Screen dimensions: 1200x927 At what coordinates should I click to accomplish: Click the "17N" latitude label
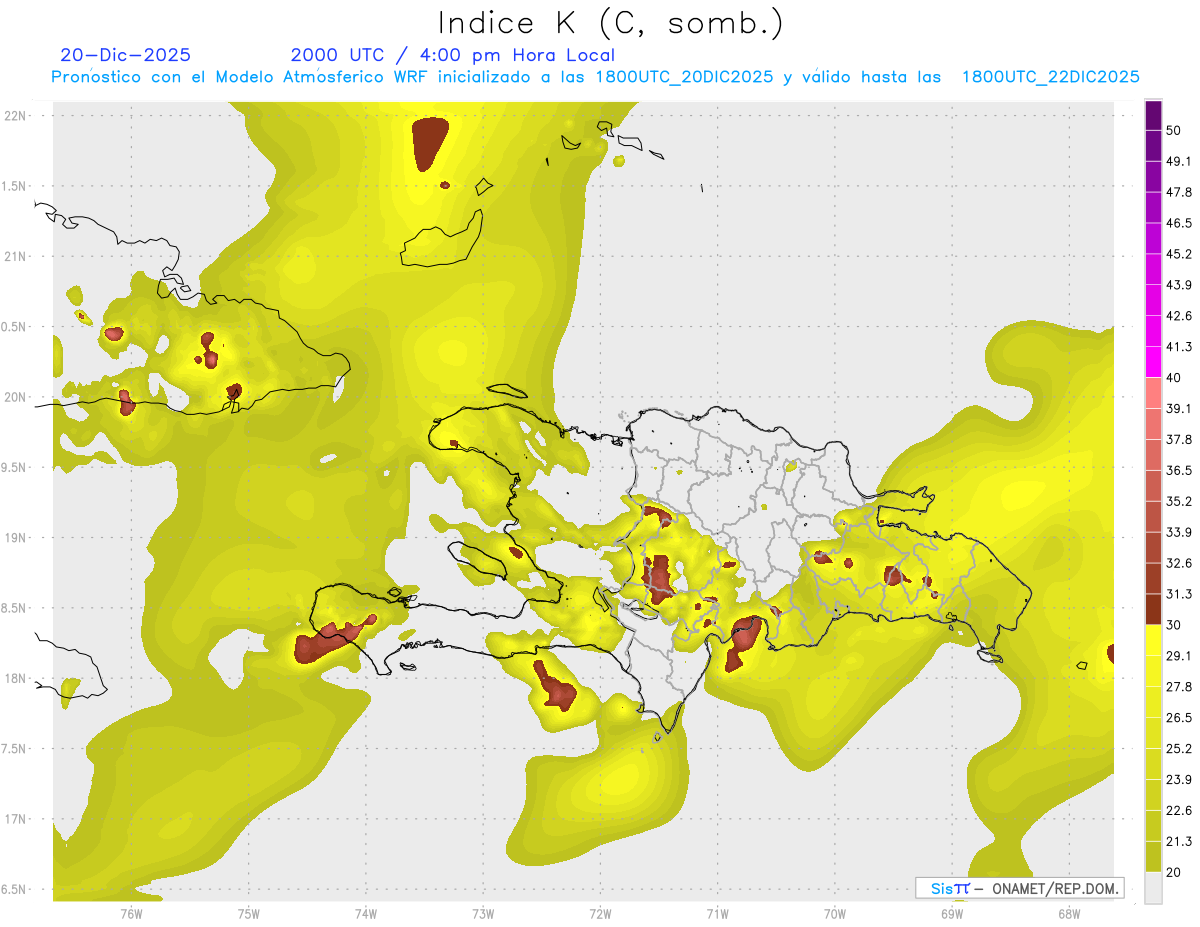[x=15, y=820]
